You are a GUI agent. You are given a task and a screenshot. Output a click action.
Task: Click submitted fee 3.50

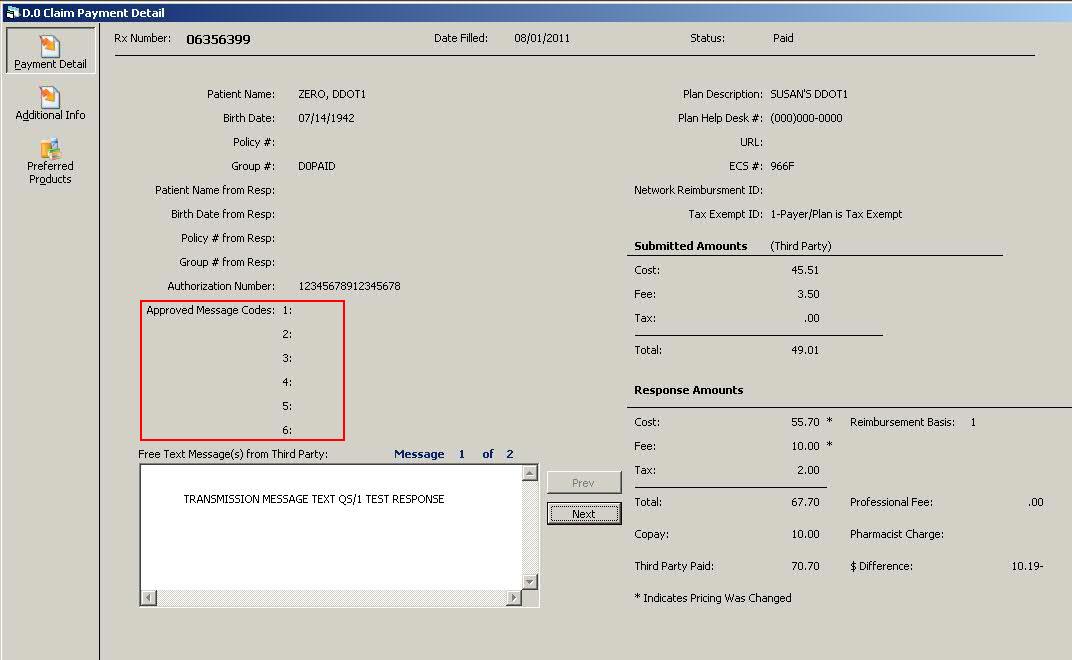point(808,294)
